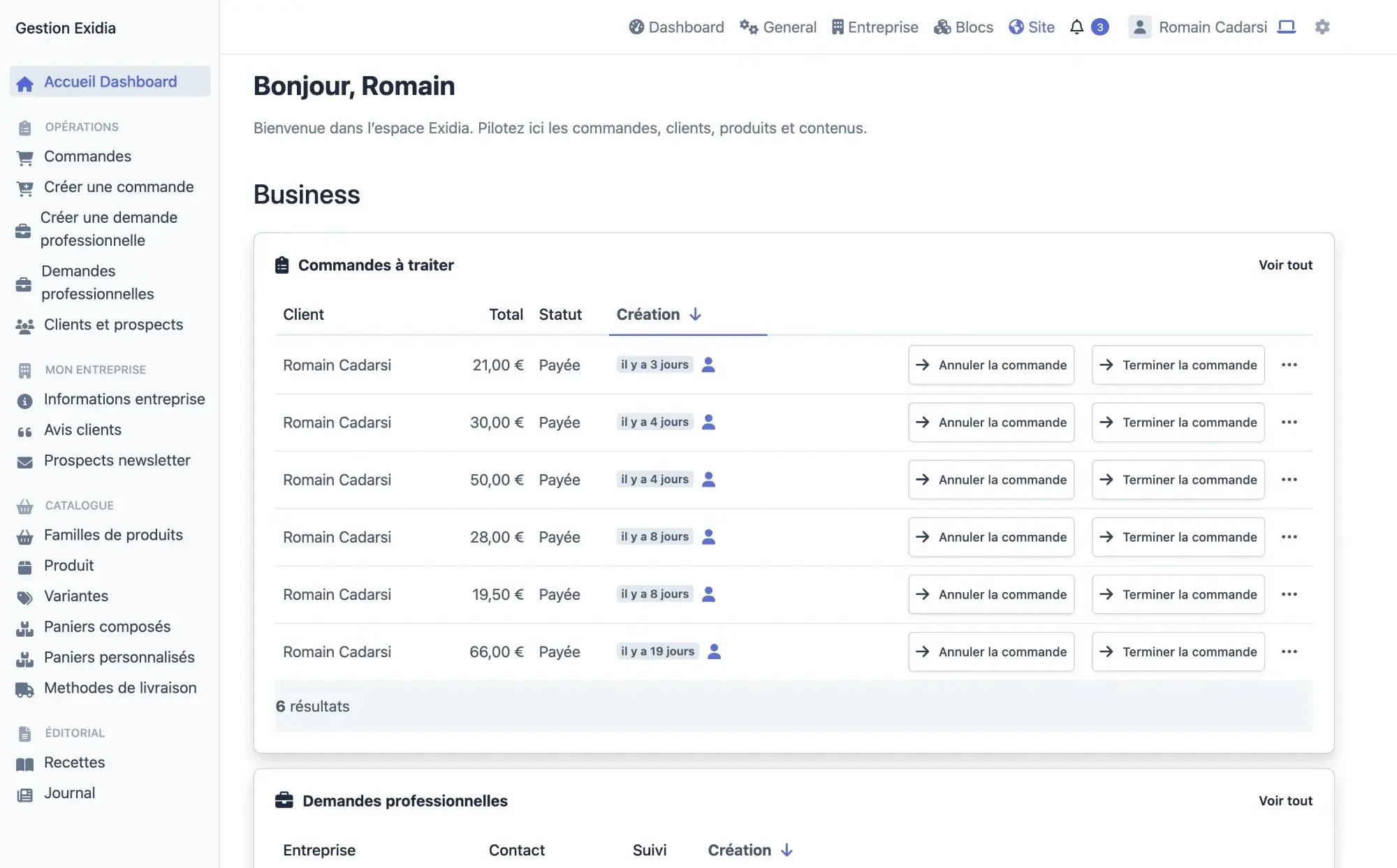Cancel the 21,00 € order with Annuler la commande

[x=991, y=365]
